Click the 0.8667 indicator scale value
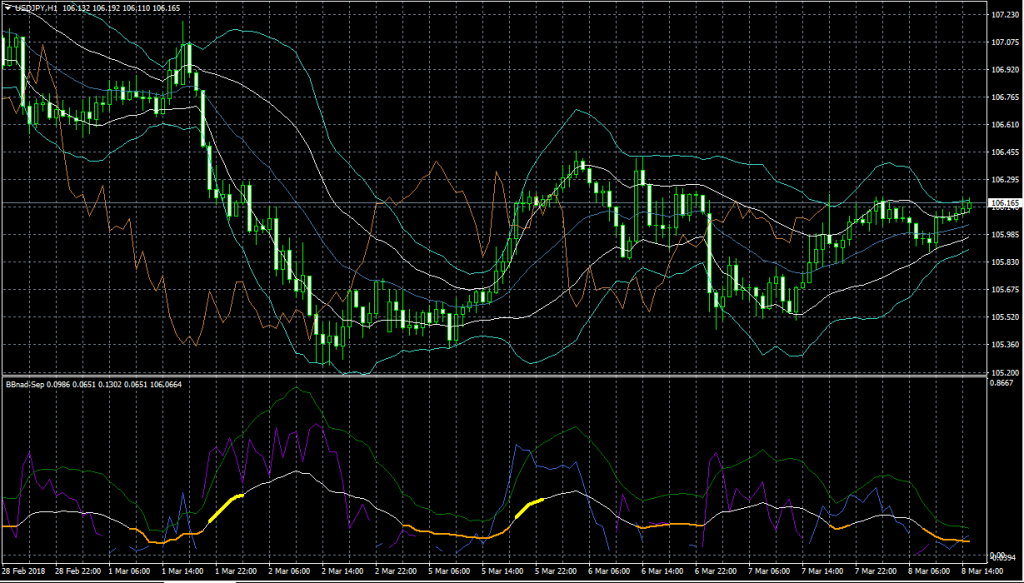Screen dimensions: 1024x583 (1001, 383)
